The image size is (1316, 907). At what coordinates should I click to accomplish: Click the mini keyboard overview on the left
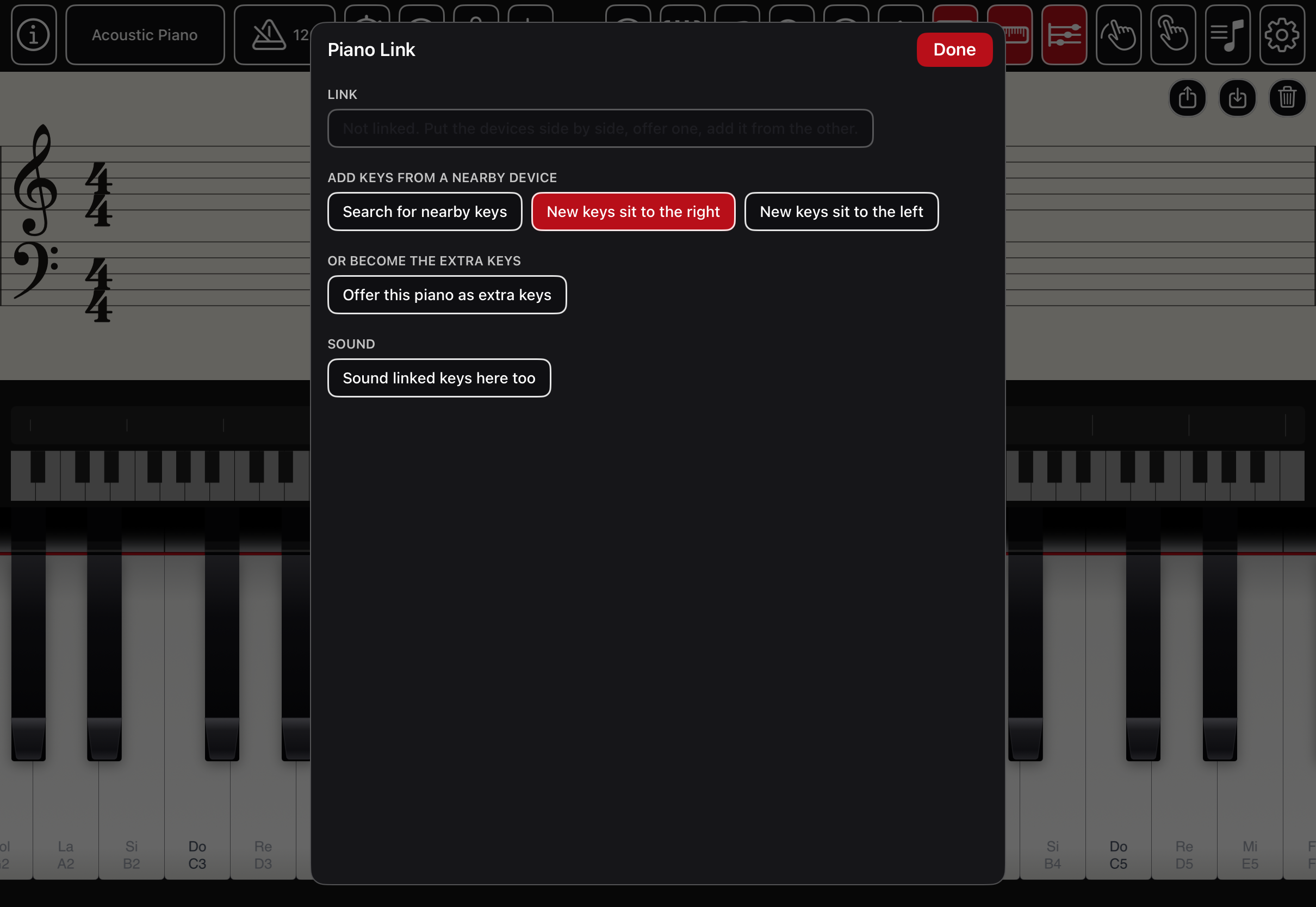pyautogui.click(x=160, y=475)
